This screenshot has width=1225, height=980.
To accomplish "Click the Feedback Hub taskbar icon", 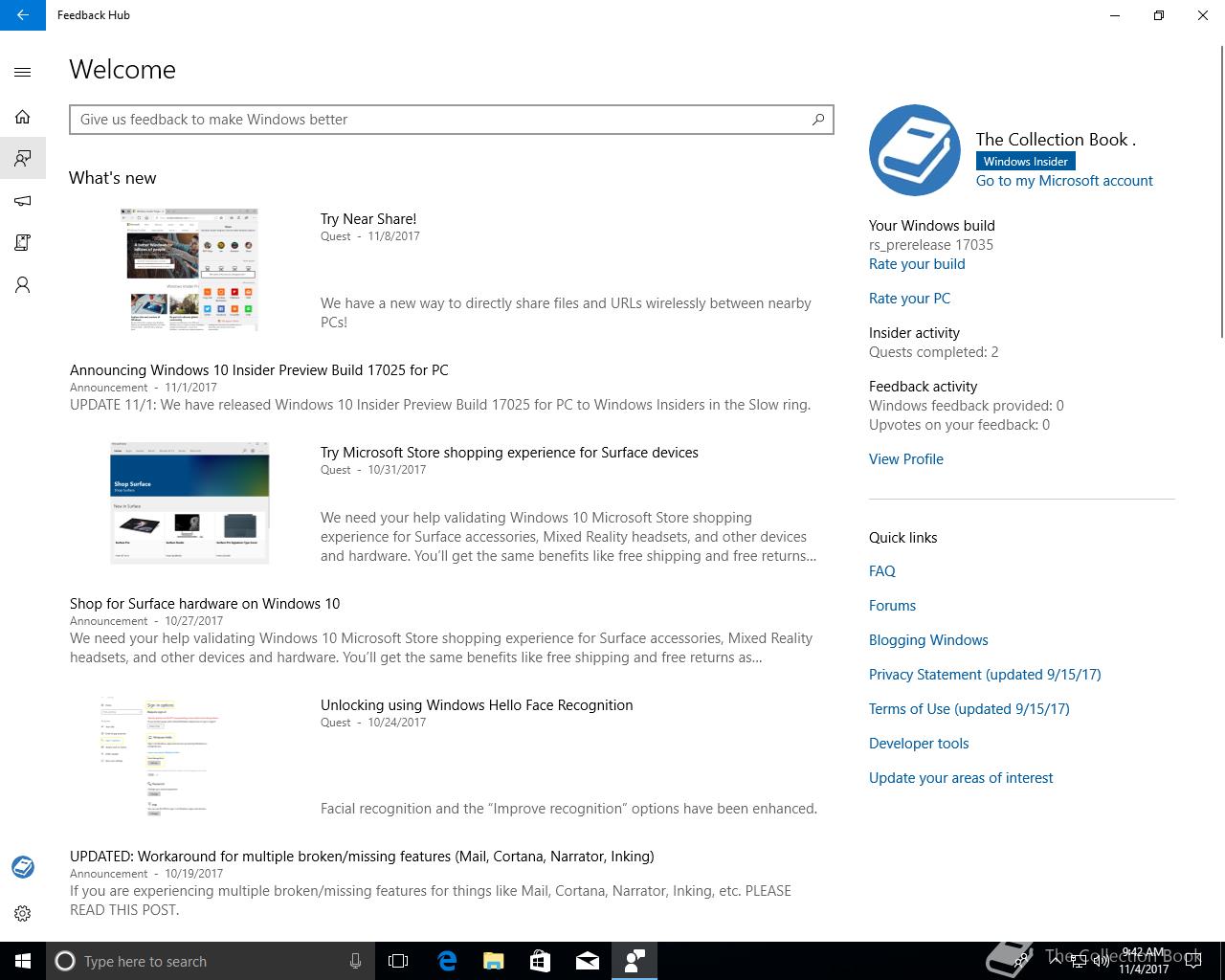I will (x=635, y=961).
